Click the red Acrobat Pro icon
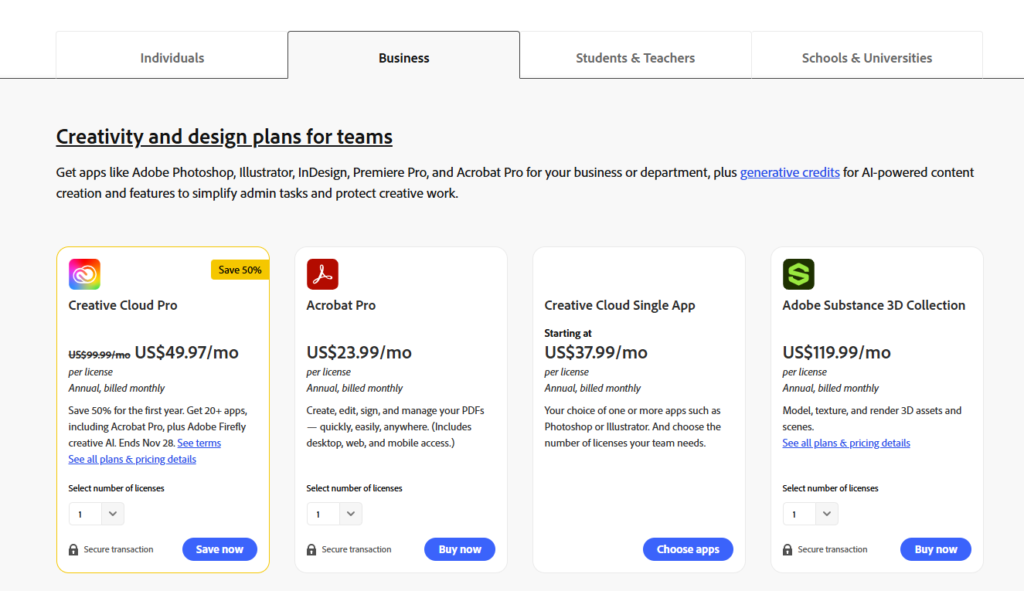 [322, 273]
